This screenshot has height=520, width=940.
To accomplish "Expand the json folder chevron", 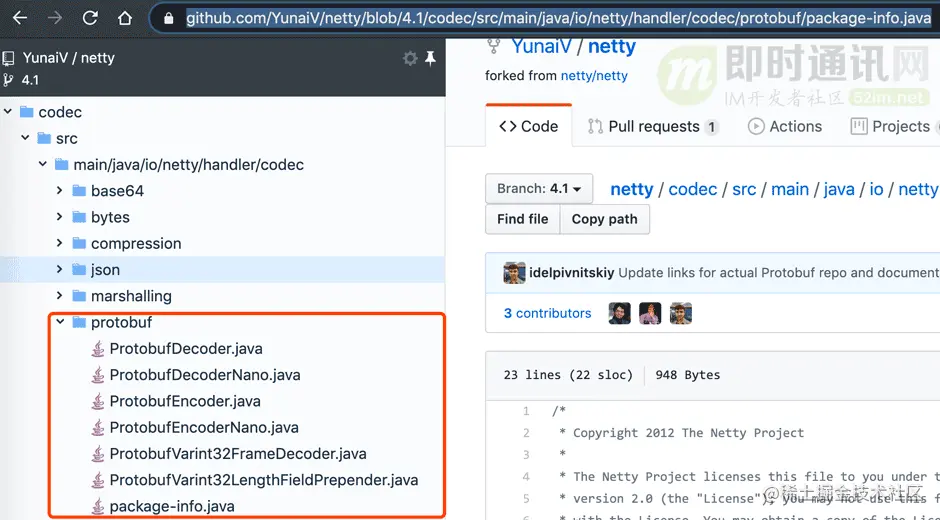I will click(59, 269).
